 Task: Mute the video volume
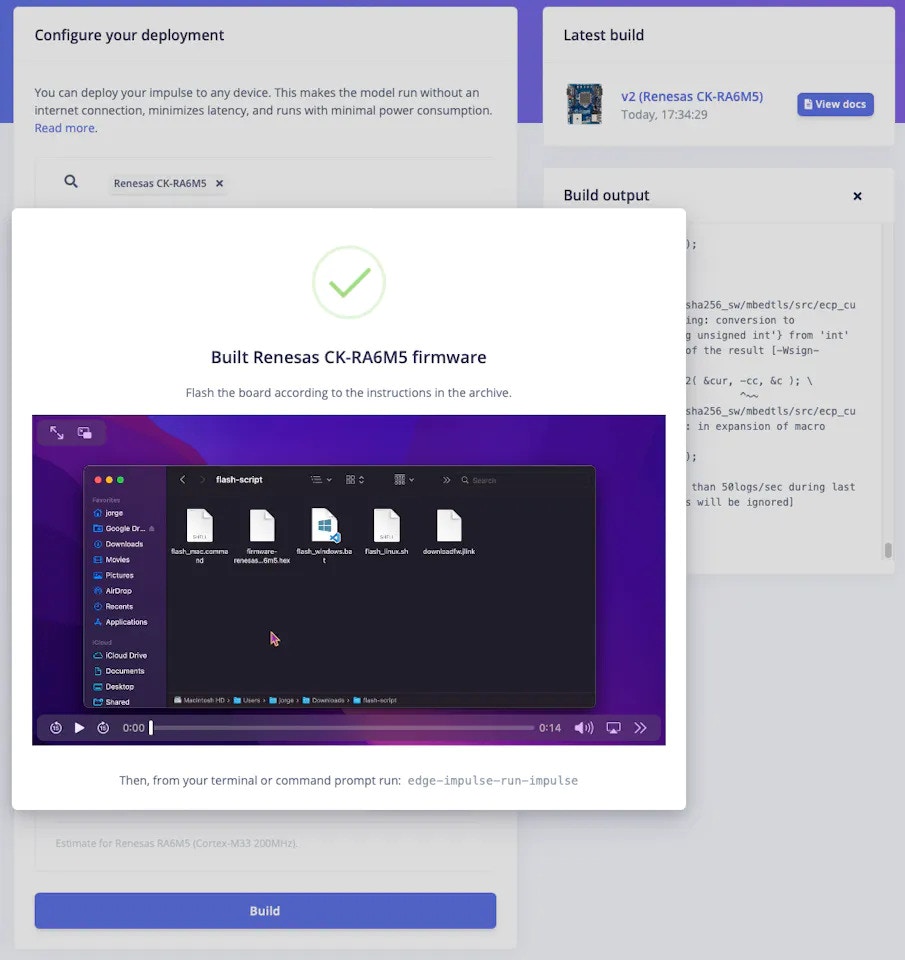click(584, 727)
